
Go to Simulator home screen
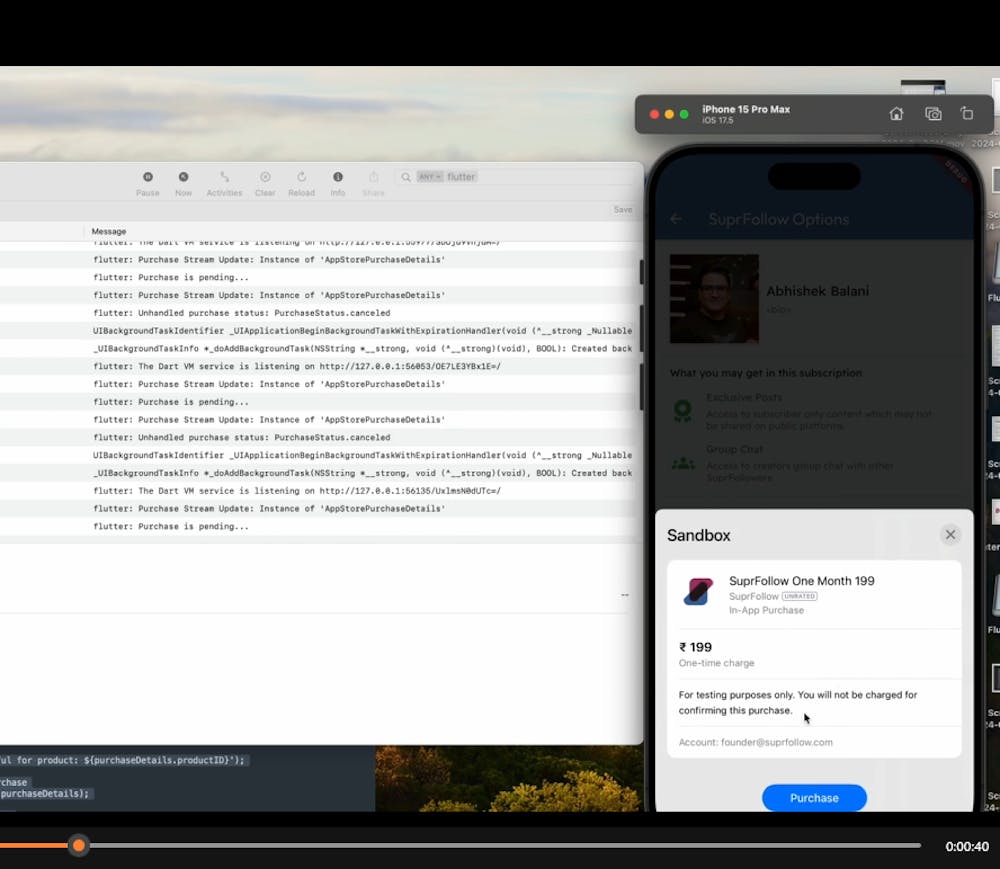point(896,113)
